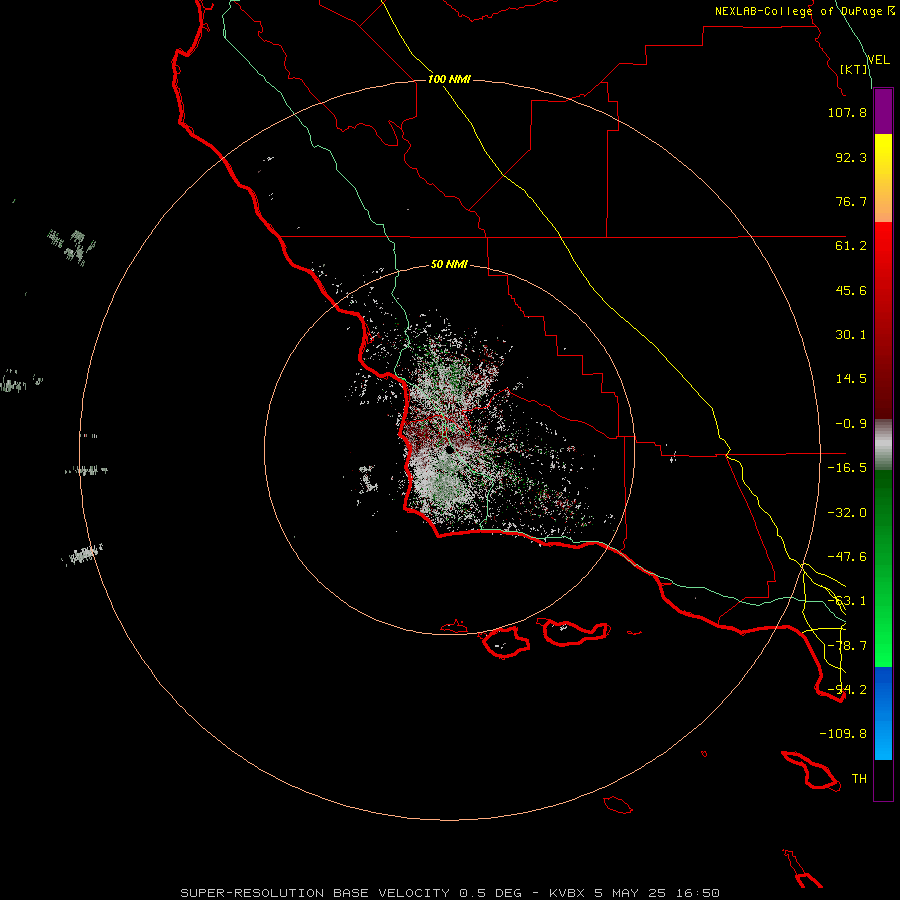Click the -32.0 scale value
The height and width of the screenshot is (900, 900).
847,513
